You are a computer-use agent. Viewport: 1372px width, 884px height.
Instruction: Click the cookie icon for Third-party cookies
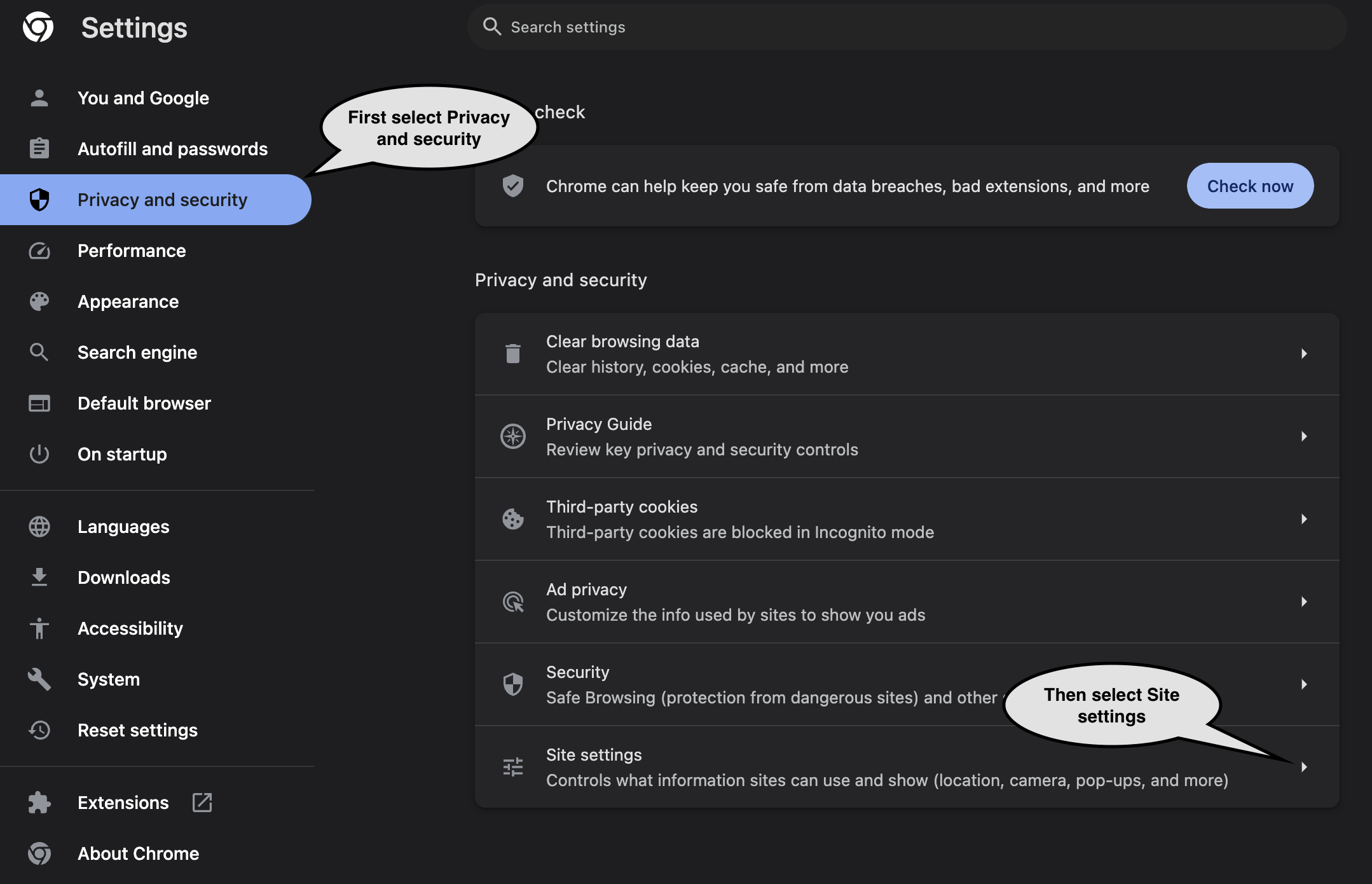pyautogui.click(x=512, y=519)
